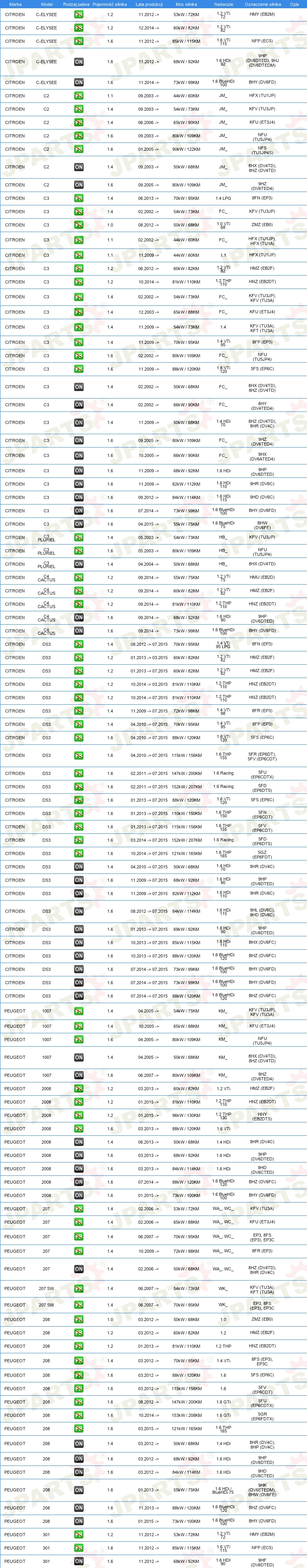Click PB icon in Citroen C2 1.1 HFX row
Viewport: 307px width, 1568px height.
point(79,95)
